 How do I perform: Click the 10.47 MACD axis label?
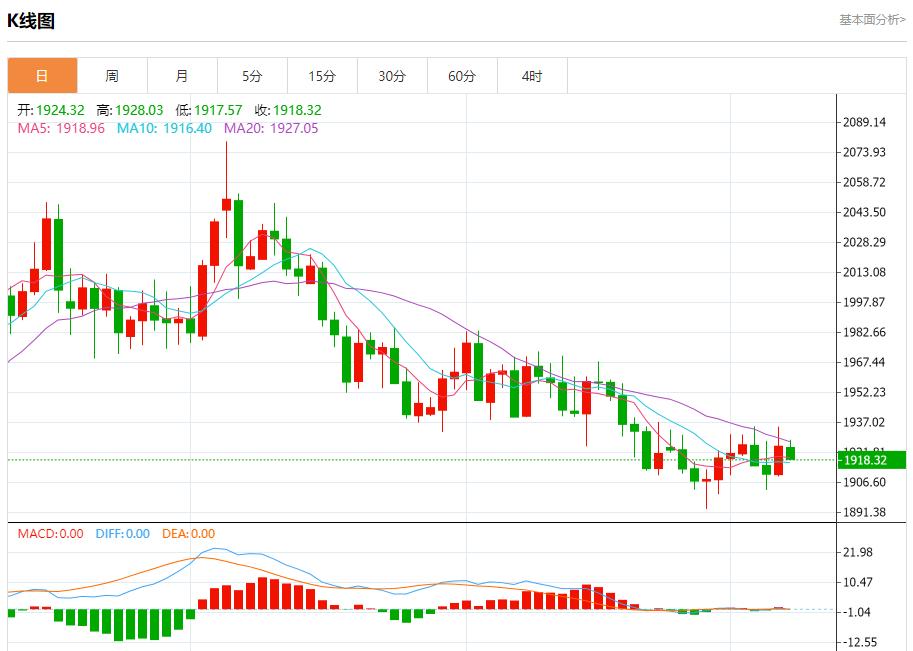pos(858,582)
